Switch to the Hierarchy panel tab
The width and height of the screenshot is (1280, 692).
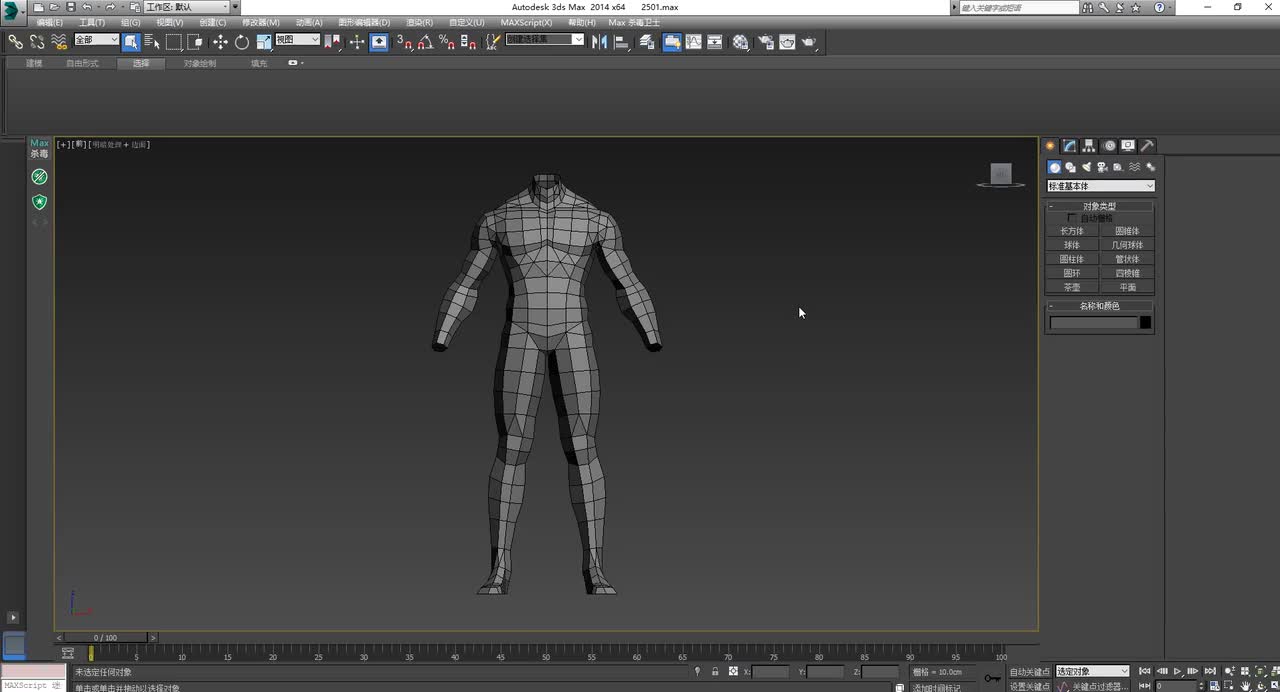point(1089,146)
